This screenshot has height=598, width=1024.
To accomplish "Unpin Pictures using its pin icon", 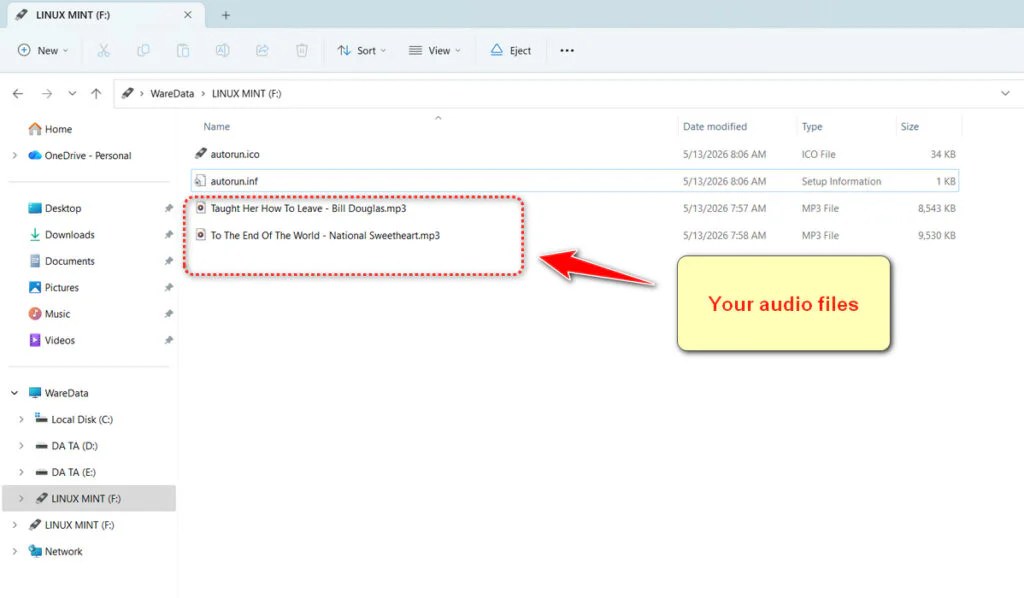I will pyautogui.click(x=168, y=287).
